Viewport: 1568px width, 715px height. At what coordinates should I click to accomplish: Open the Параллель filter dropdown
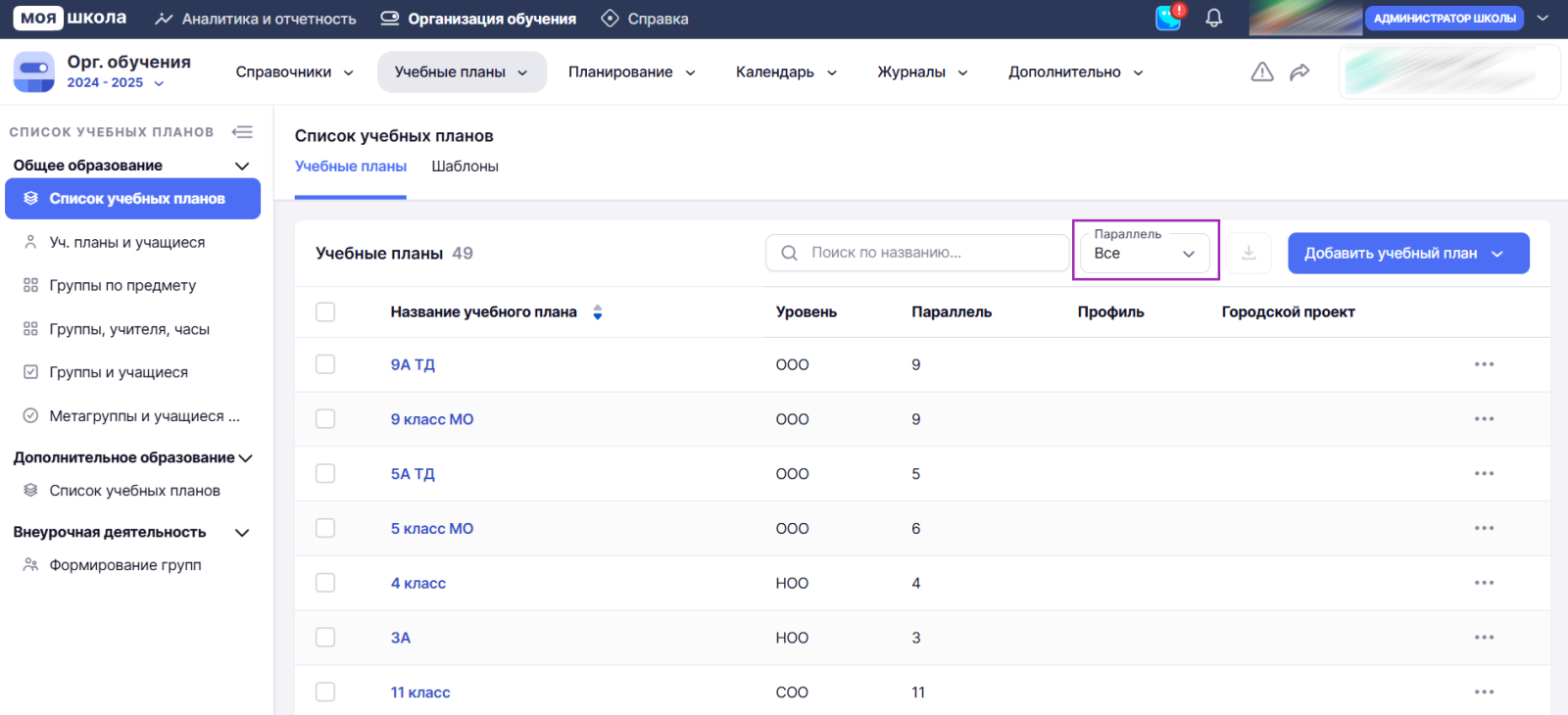(1145, 253)
